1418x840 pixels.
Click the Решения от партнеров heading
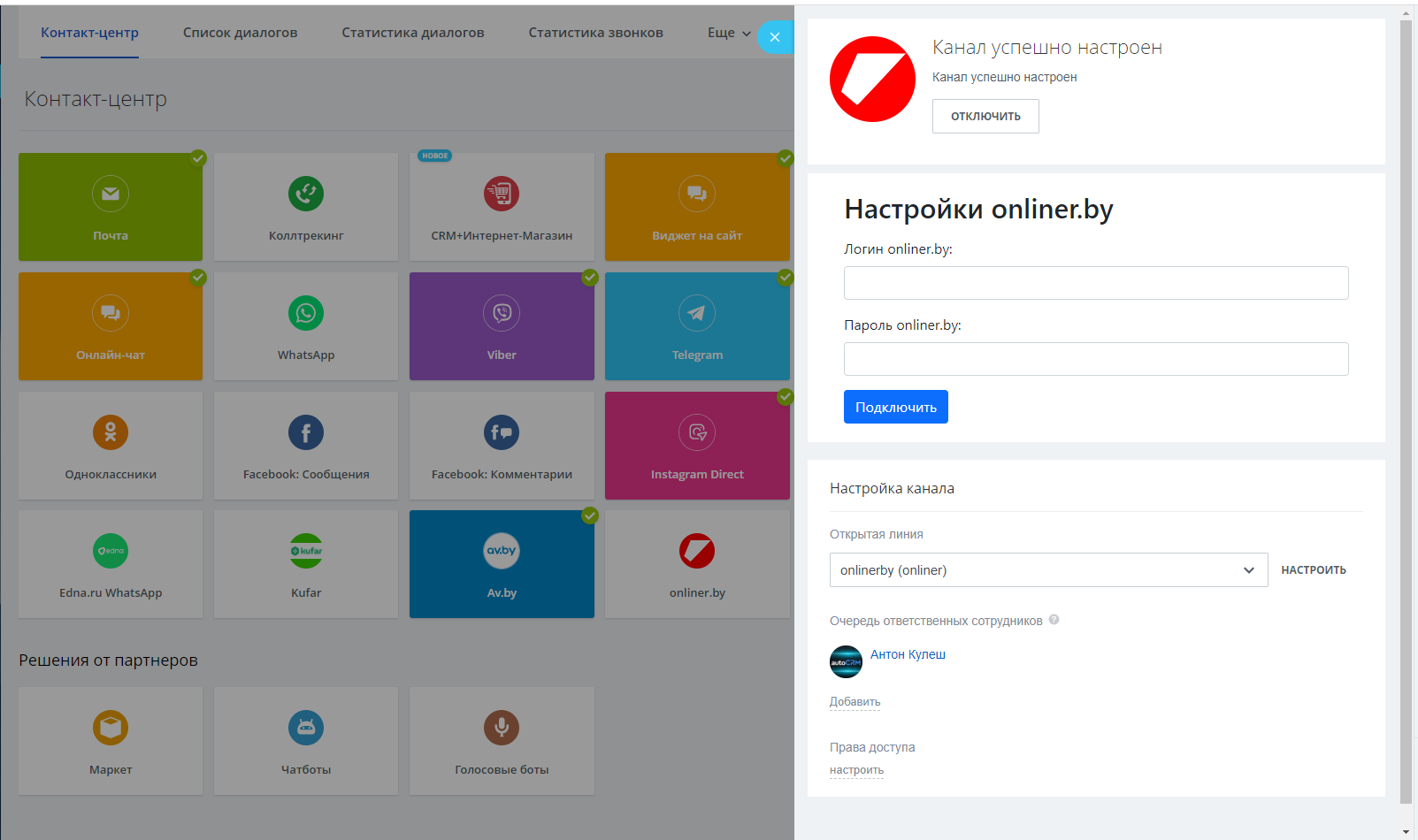pyautogui.click(x=108, y=661)
